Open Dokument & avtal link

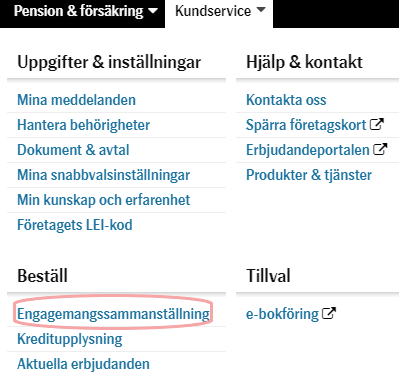coord(73,150)
